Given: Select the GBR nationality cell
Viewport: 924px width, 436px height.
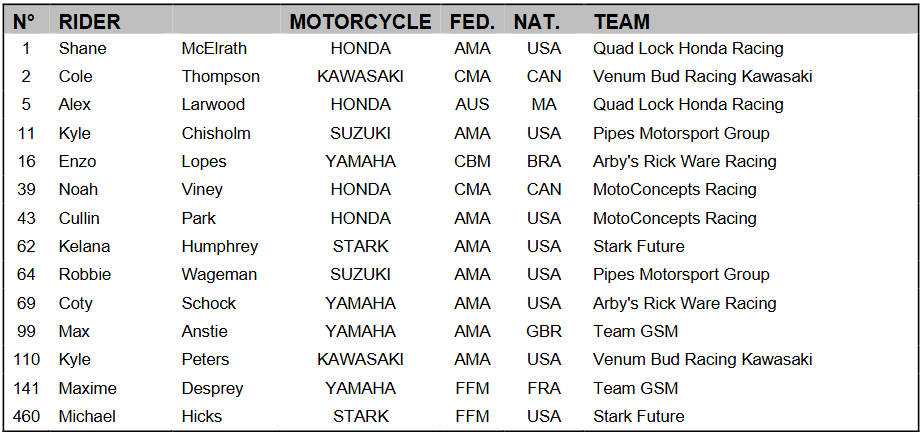Looking at the screenshot, I should [x=544, y=331].
